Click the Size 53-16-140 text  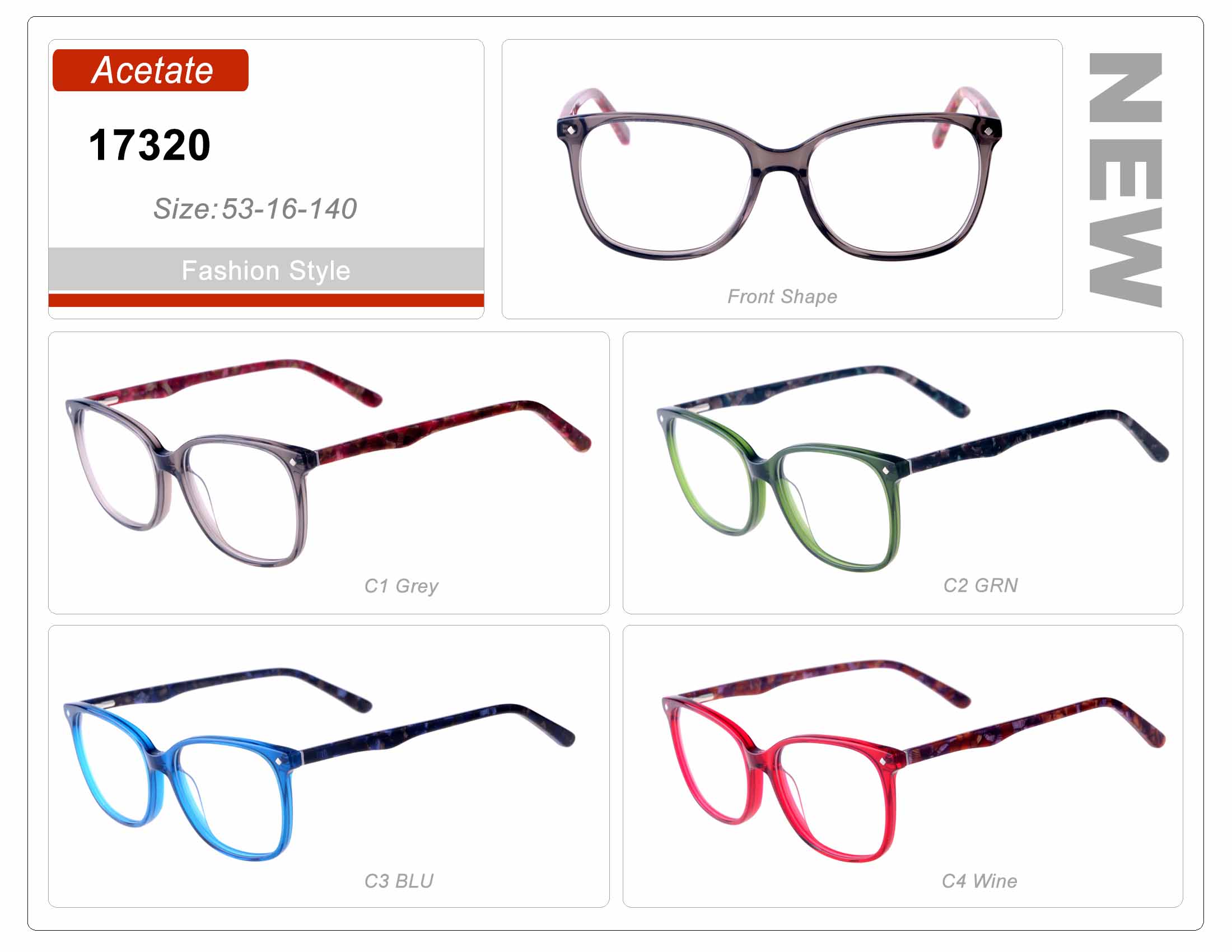[x=255, y=209]
